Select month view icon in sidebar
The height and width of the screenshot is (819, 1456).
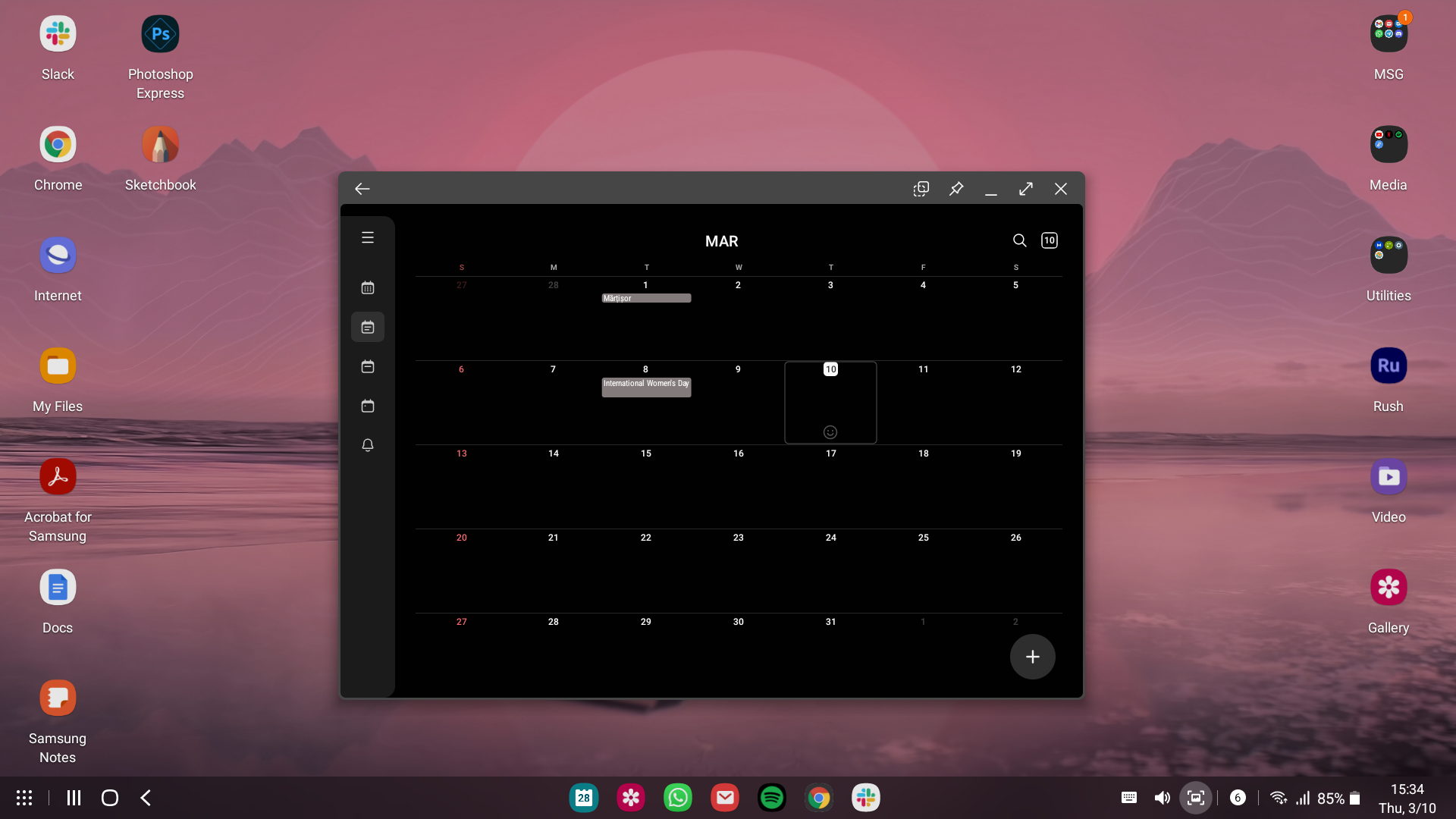368,327
